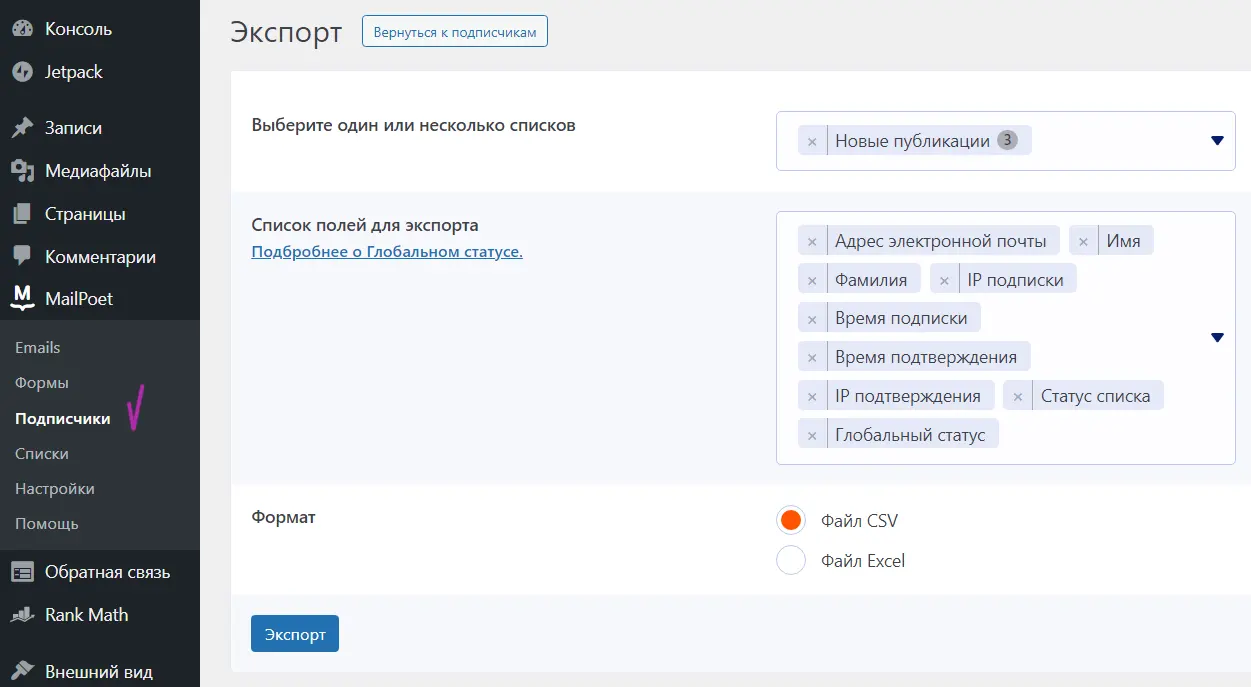Open the Комментарии menu item
The height and width of the screenshot is (687, 1251).
click(100, 257)
